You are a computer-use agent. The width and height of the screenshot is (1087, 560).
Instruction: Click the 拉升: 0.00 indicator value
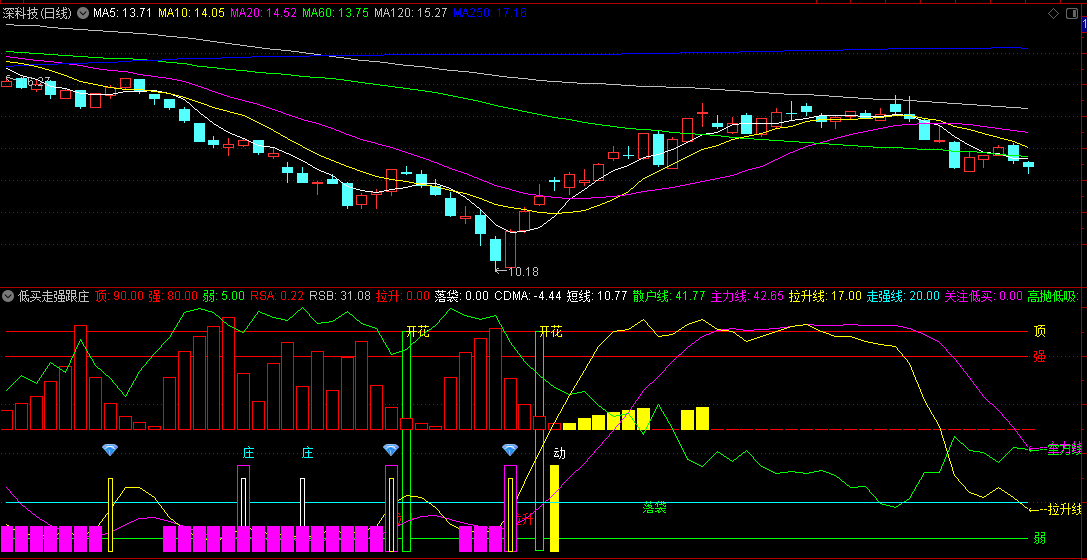(403, 297)
